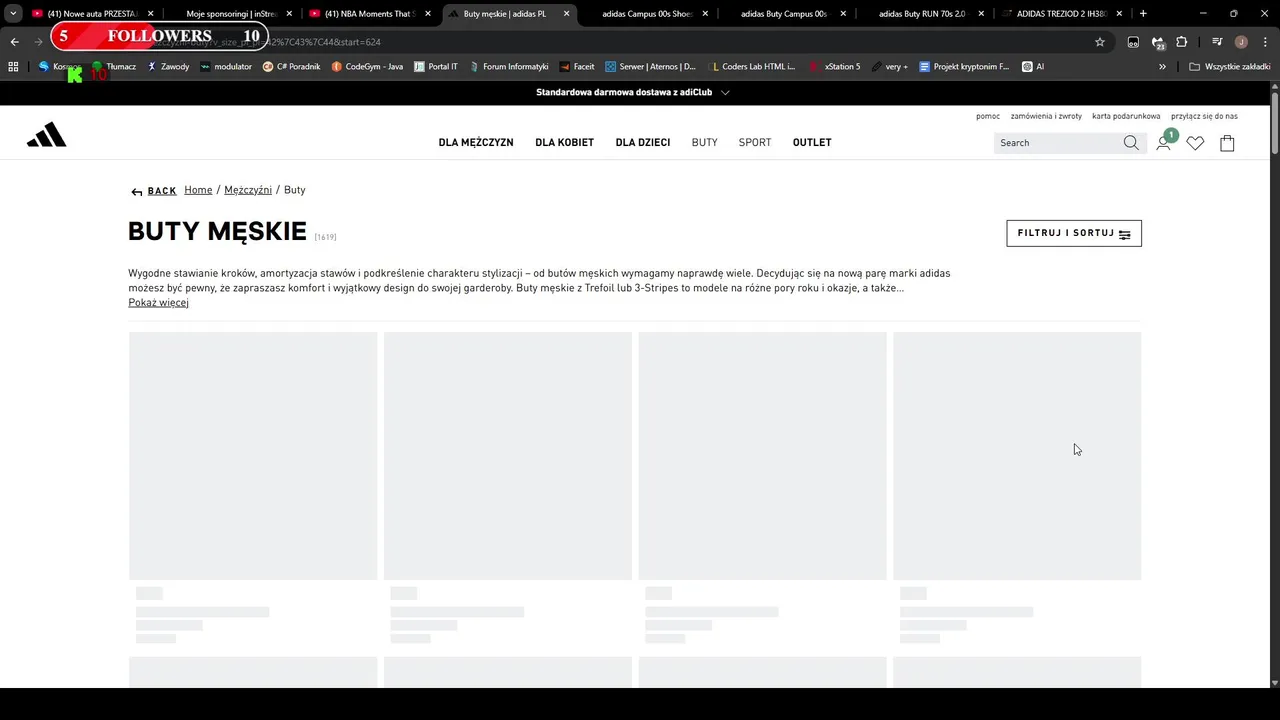Open the pomoc link
Viewport: 1280px width, 720px height.
[x=988, y=116]
